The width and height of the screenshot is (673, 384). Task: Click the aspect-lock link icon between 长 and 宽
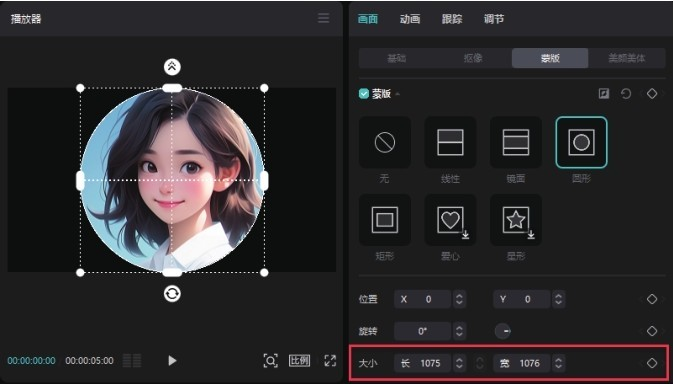tap(480, 363)
